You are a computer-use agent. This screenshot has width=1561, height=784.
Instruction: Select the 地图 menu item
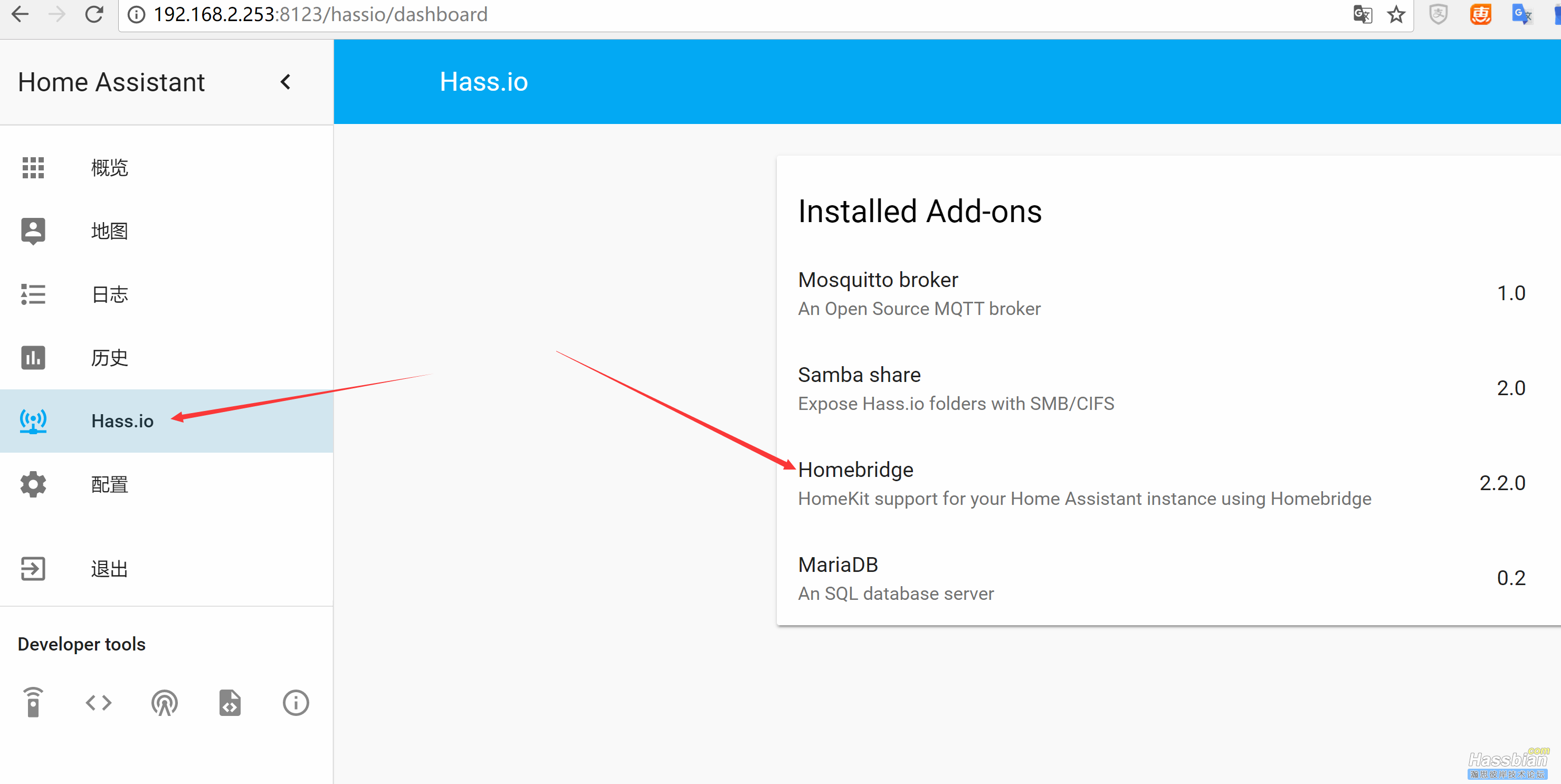tap(167, 231)
